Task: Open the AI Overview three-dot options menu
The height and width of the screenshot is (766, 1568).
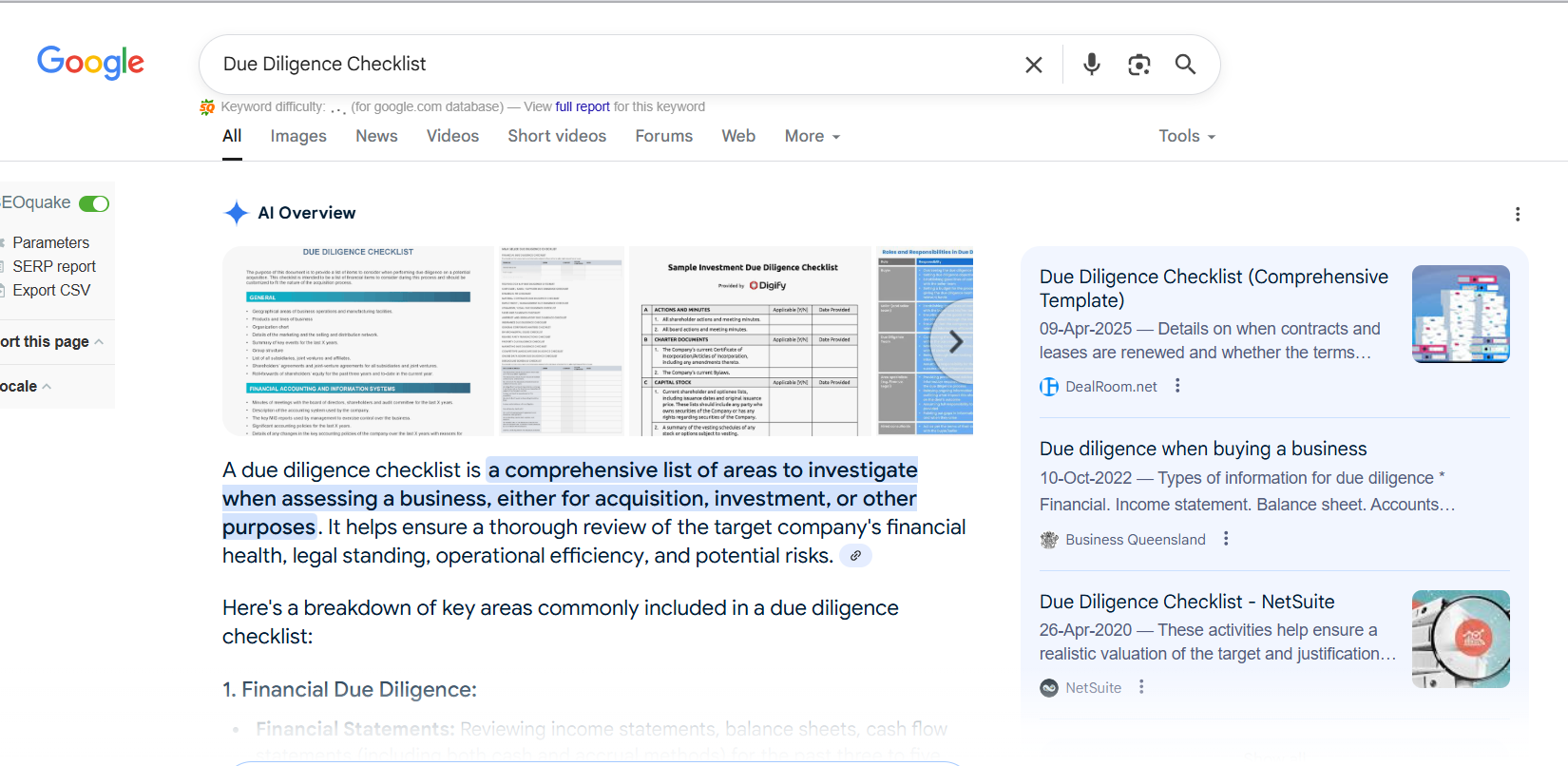Action: pyautogui.click(x=1517, y=214)
